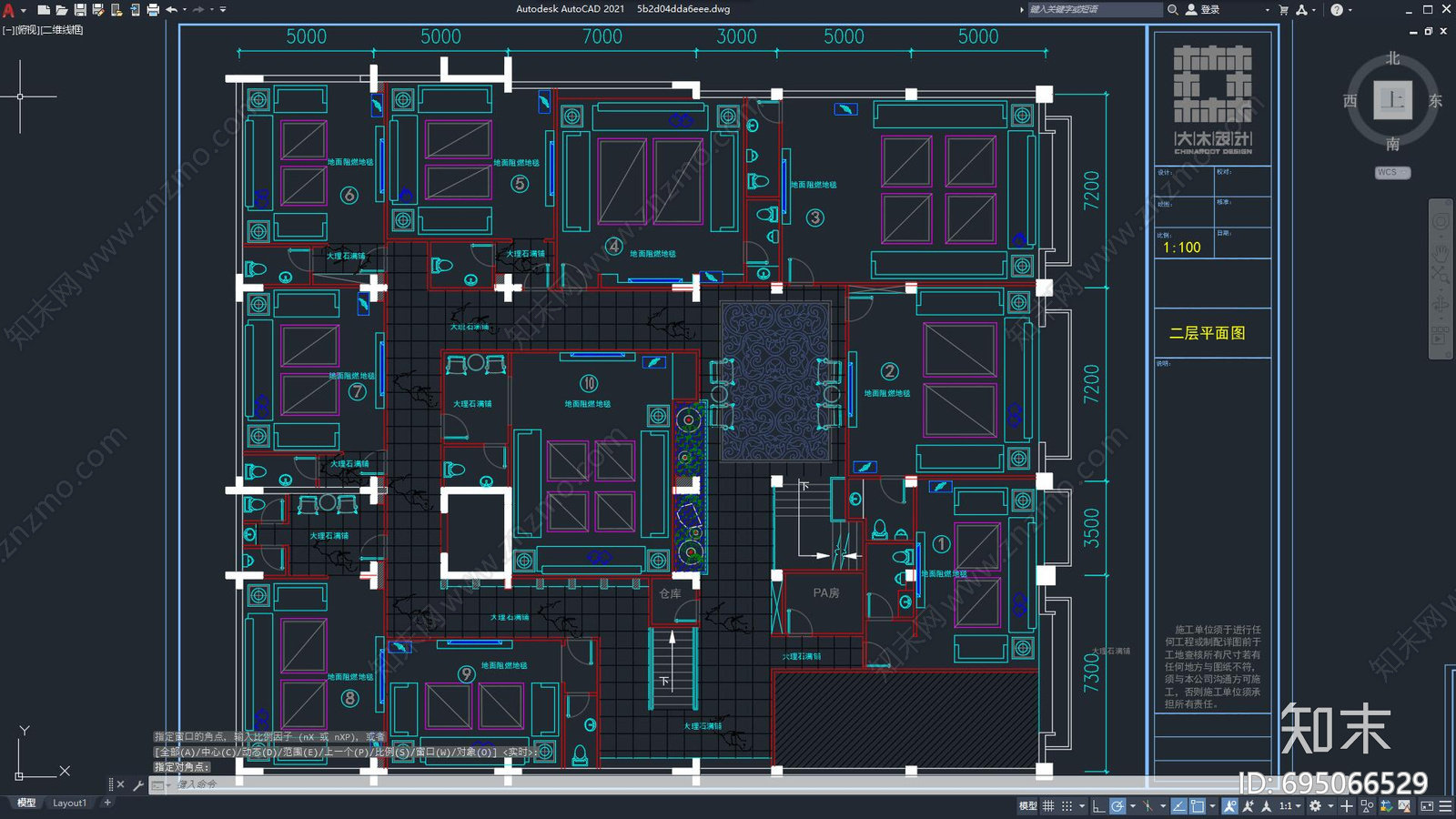Switch to the 模型 model tab
The width and height of the screenshot is (1456, 819).
coord(26,803)
